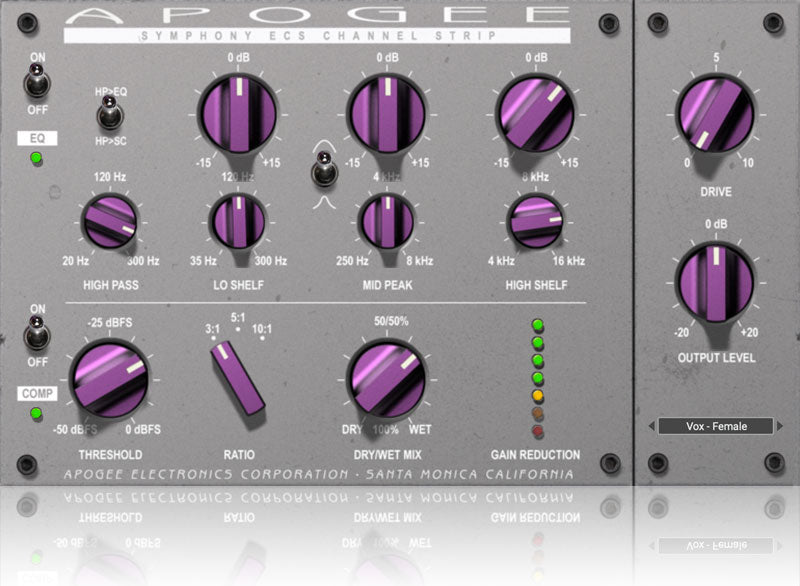Toggle the EQ ON/OFF switch
800x586 pixels.
point(37,82)
